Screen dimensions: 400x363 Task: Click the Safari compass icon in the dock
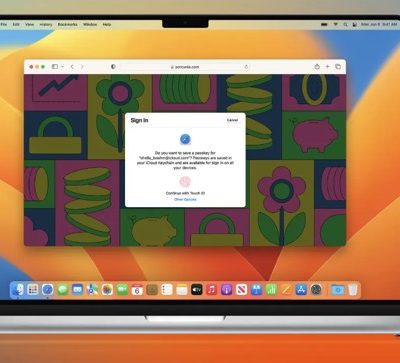tap(47, 290)
